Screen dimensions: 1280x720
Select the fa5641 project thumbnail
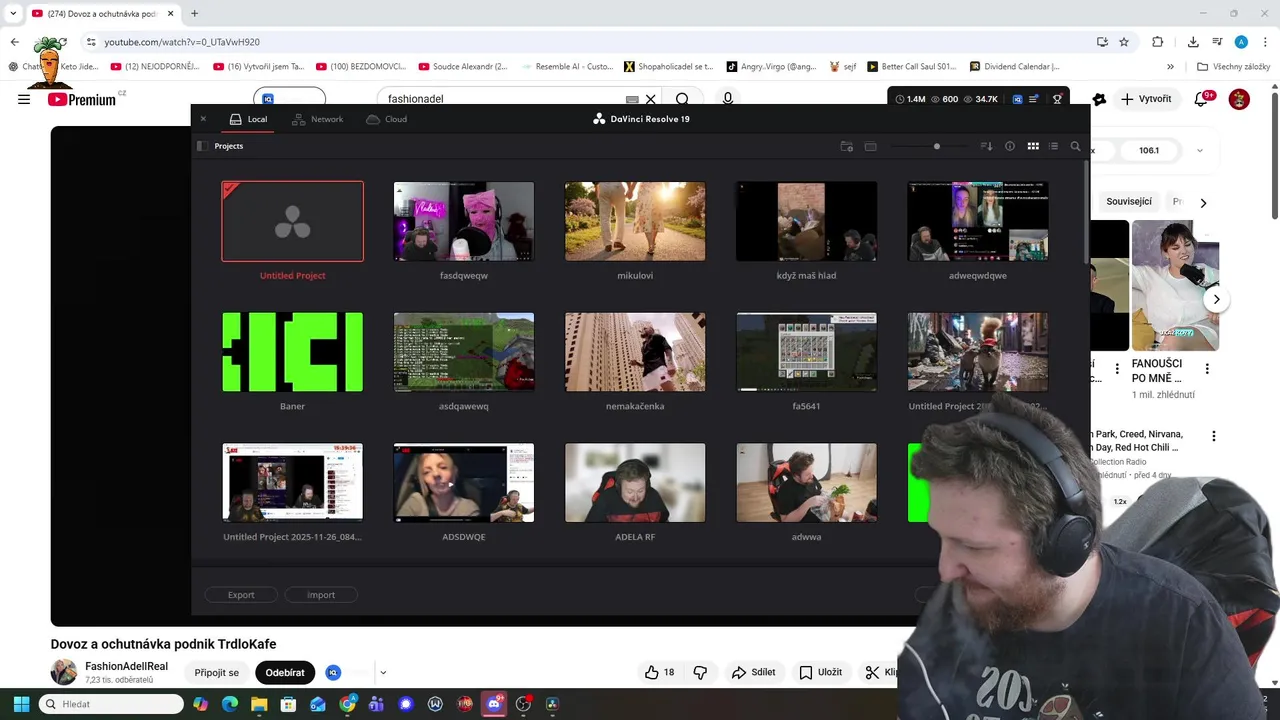tap(806, 352)
